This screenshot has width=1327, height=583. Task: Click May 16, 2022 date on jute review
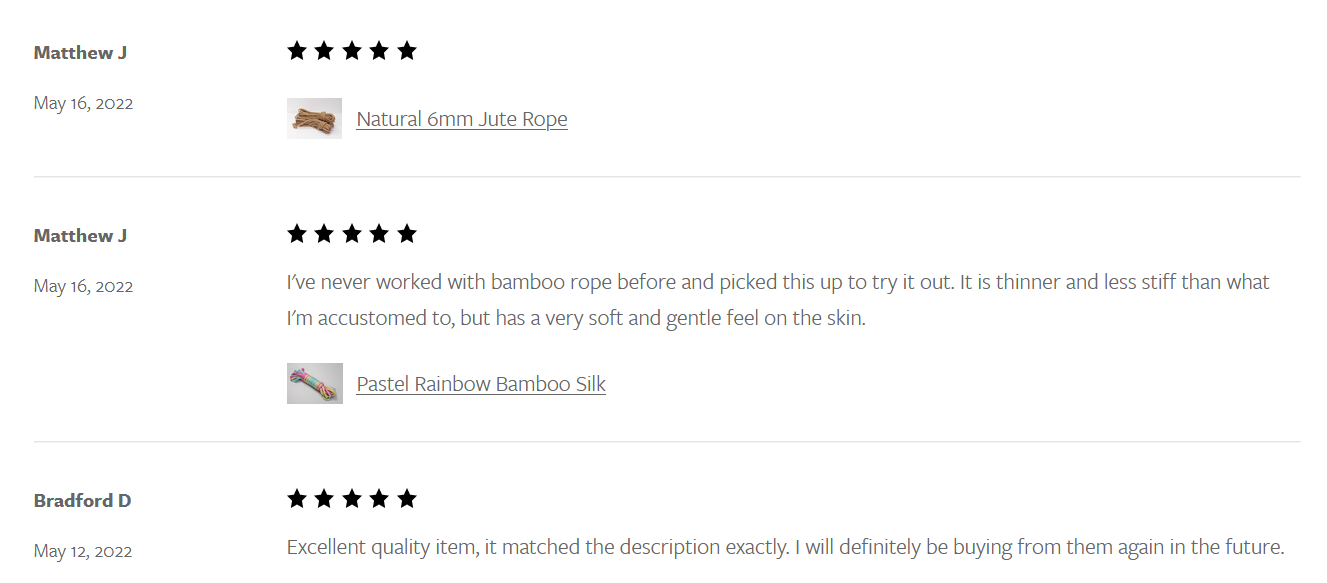[83, 103]
